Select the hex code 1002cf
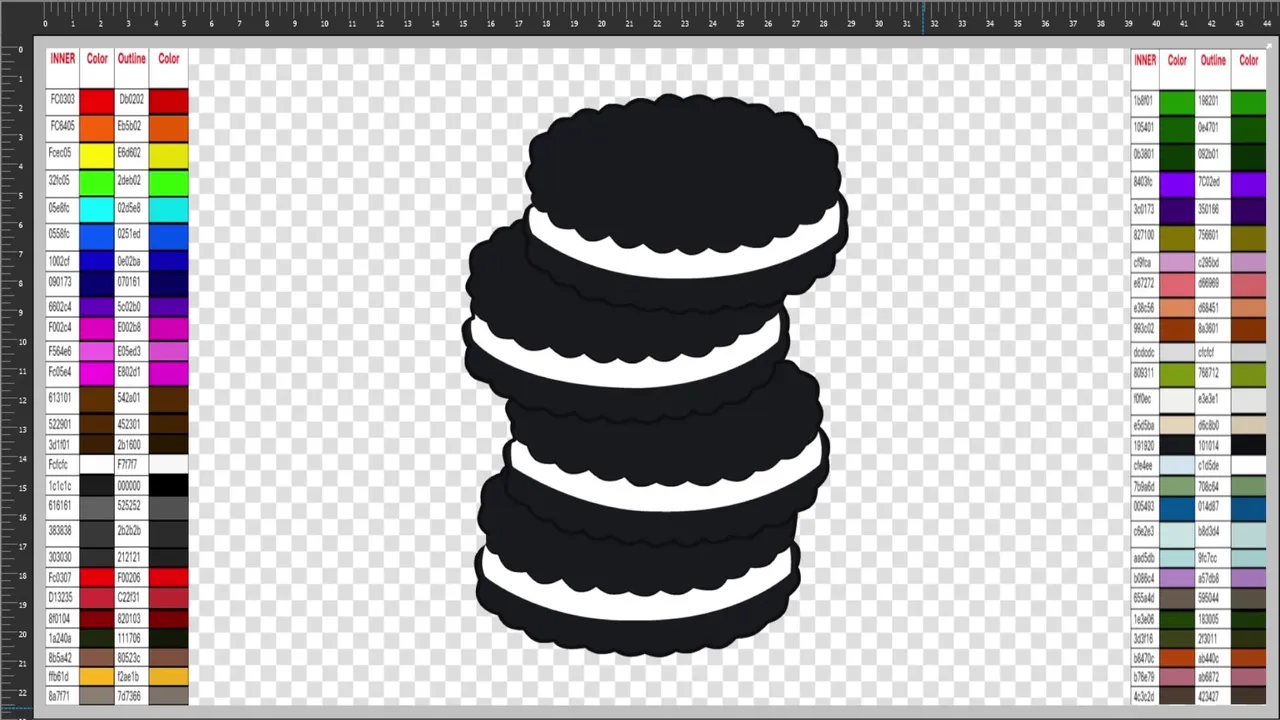 60,261
